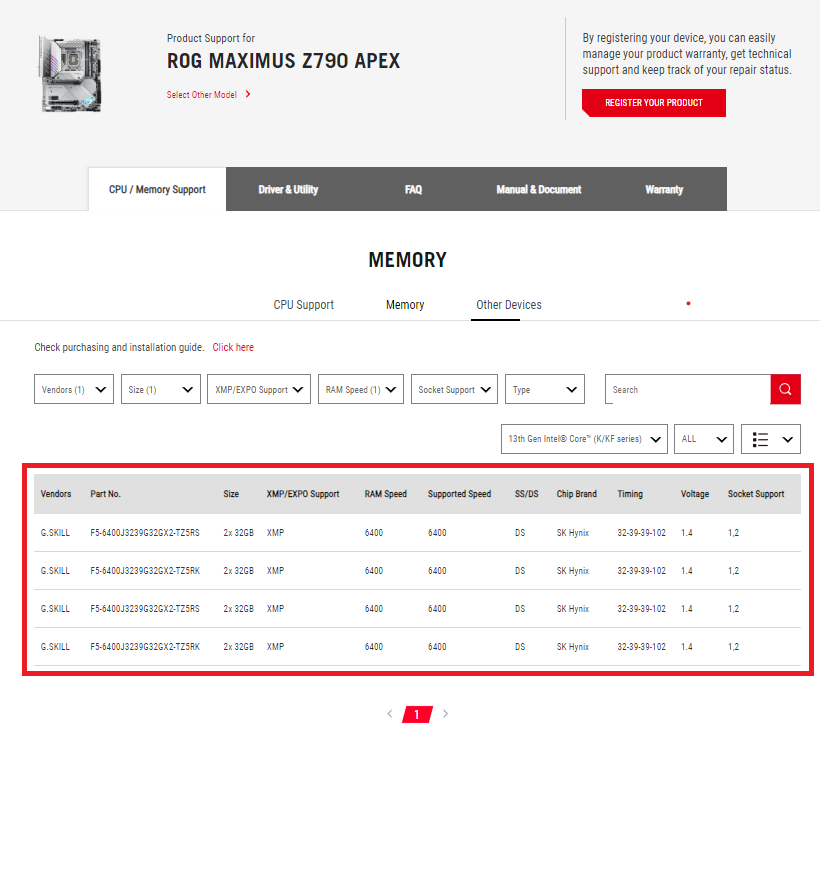Click the Voltage column header
Screen dimensions: 820x870
click(695, 494)
